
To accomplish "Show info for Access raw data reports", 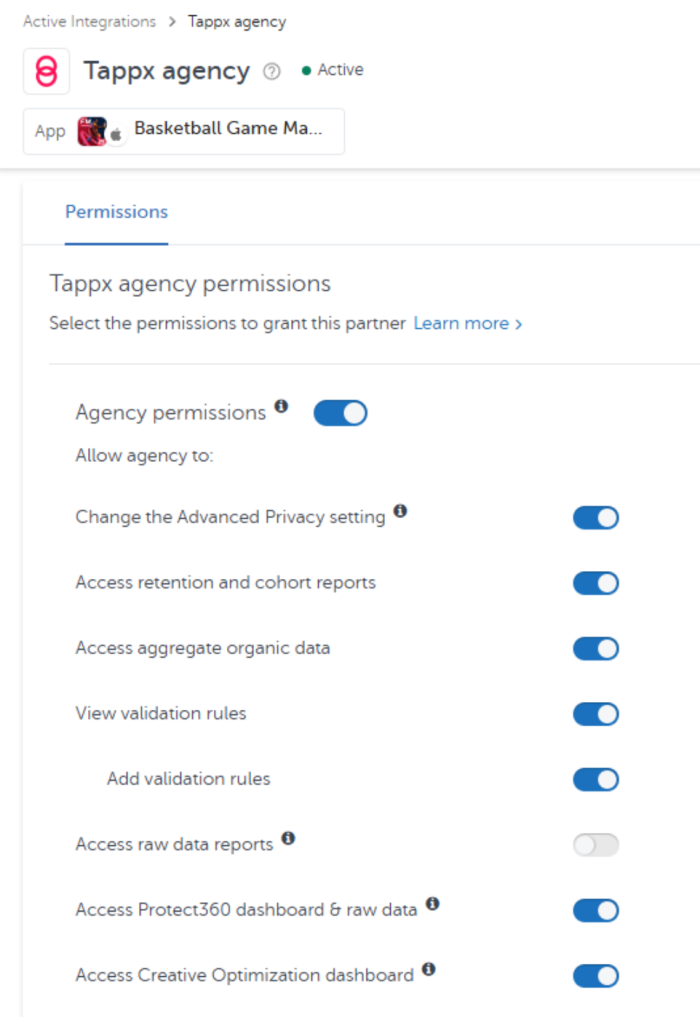I will coord(288,838).
